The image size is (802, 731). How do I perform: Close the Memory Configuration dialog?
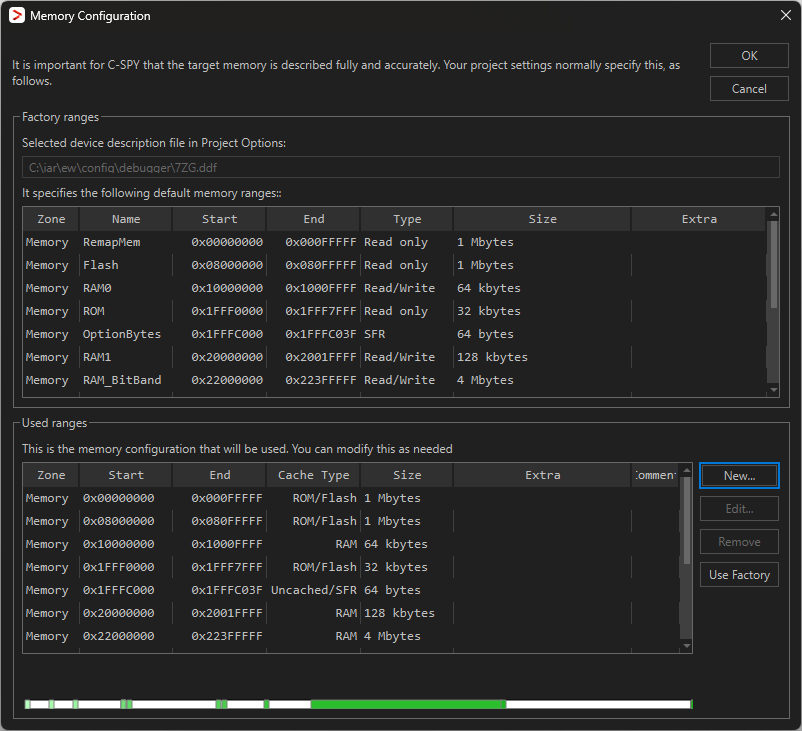click(786, 15)
